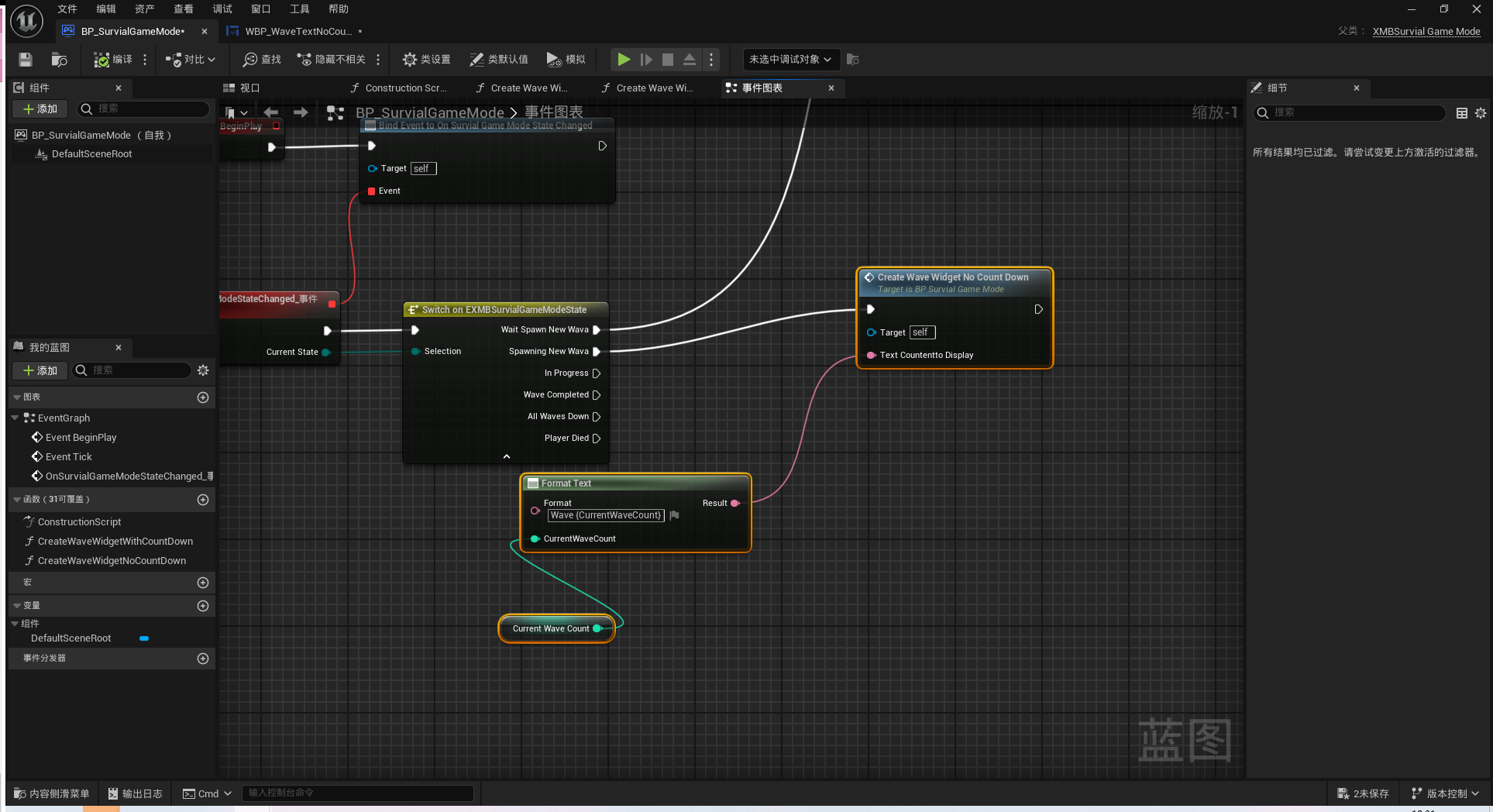Open the 帮助 (Help) menu
This screenshot has width=1493, height=812.
point(339,9)
